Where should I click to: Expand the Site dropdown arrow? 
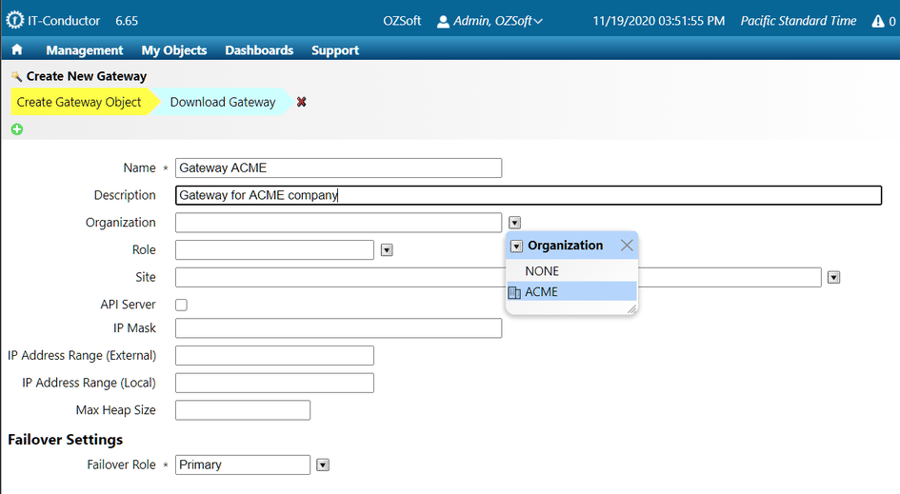pyautogui.click(x=834, y=277)
